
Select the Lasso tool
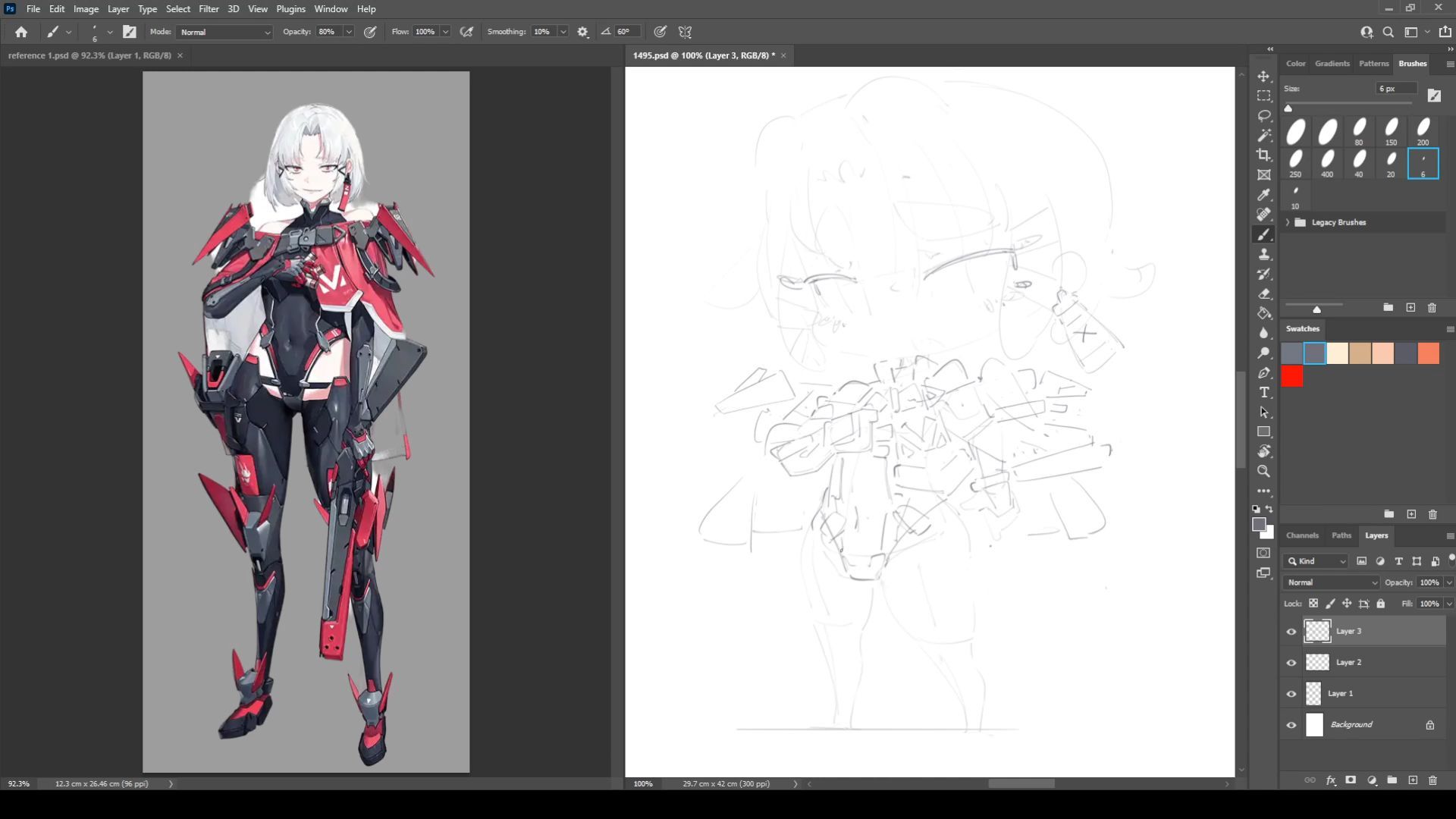pos(1263,116)
